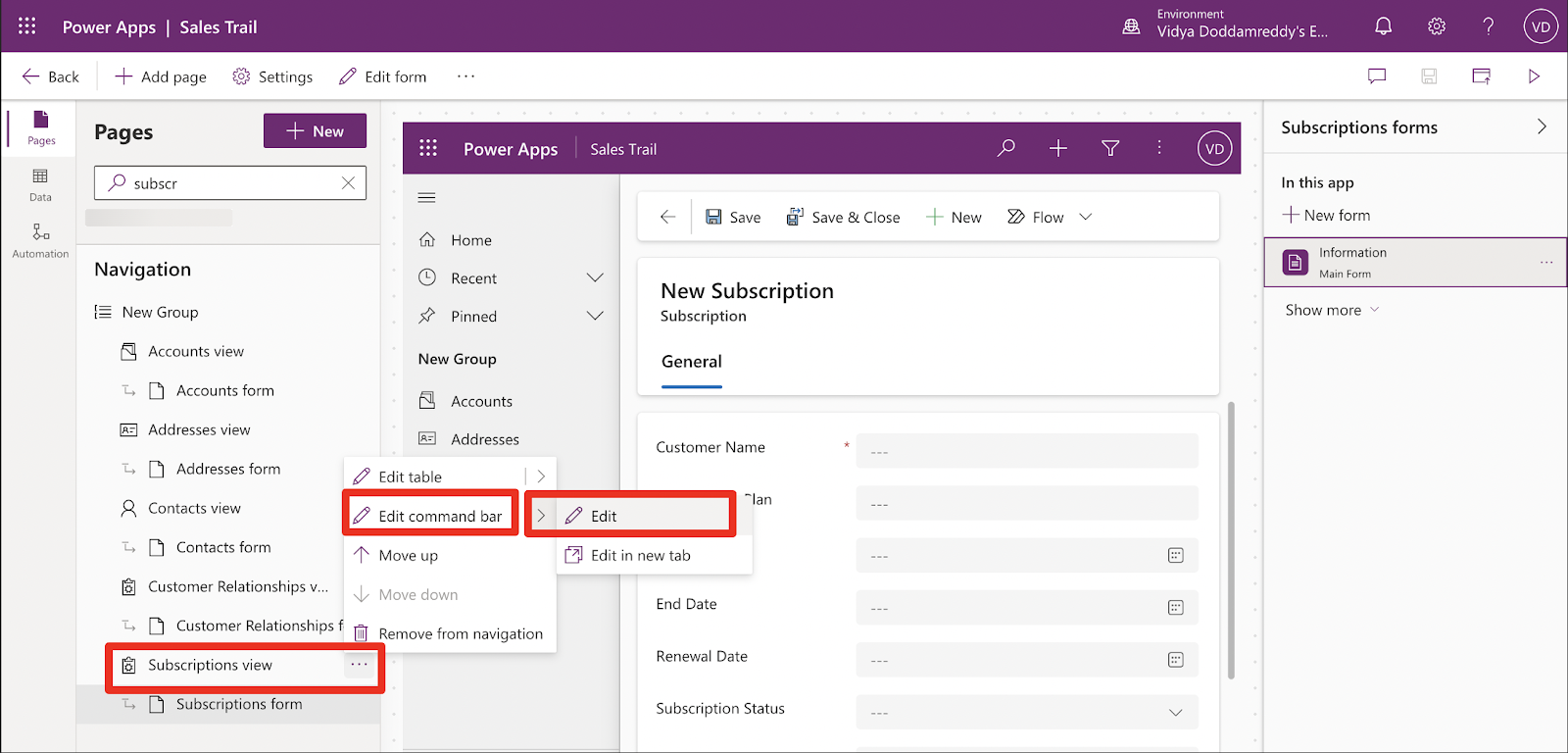Select Contacts form
1568x753 pixels.
coord(223,547)
